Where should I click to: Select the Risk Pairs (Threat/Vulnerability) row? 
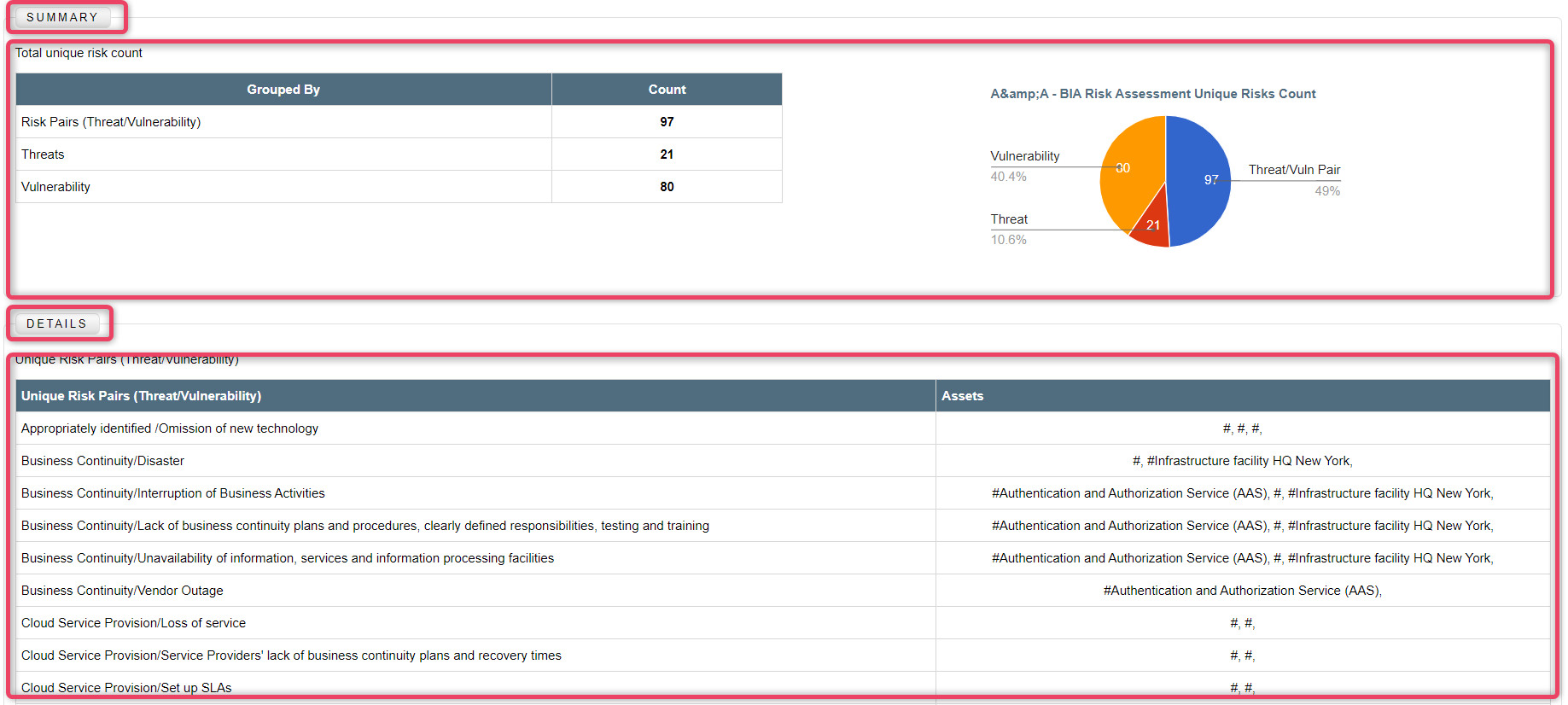point(399,122)
